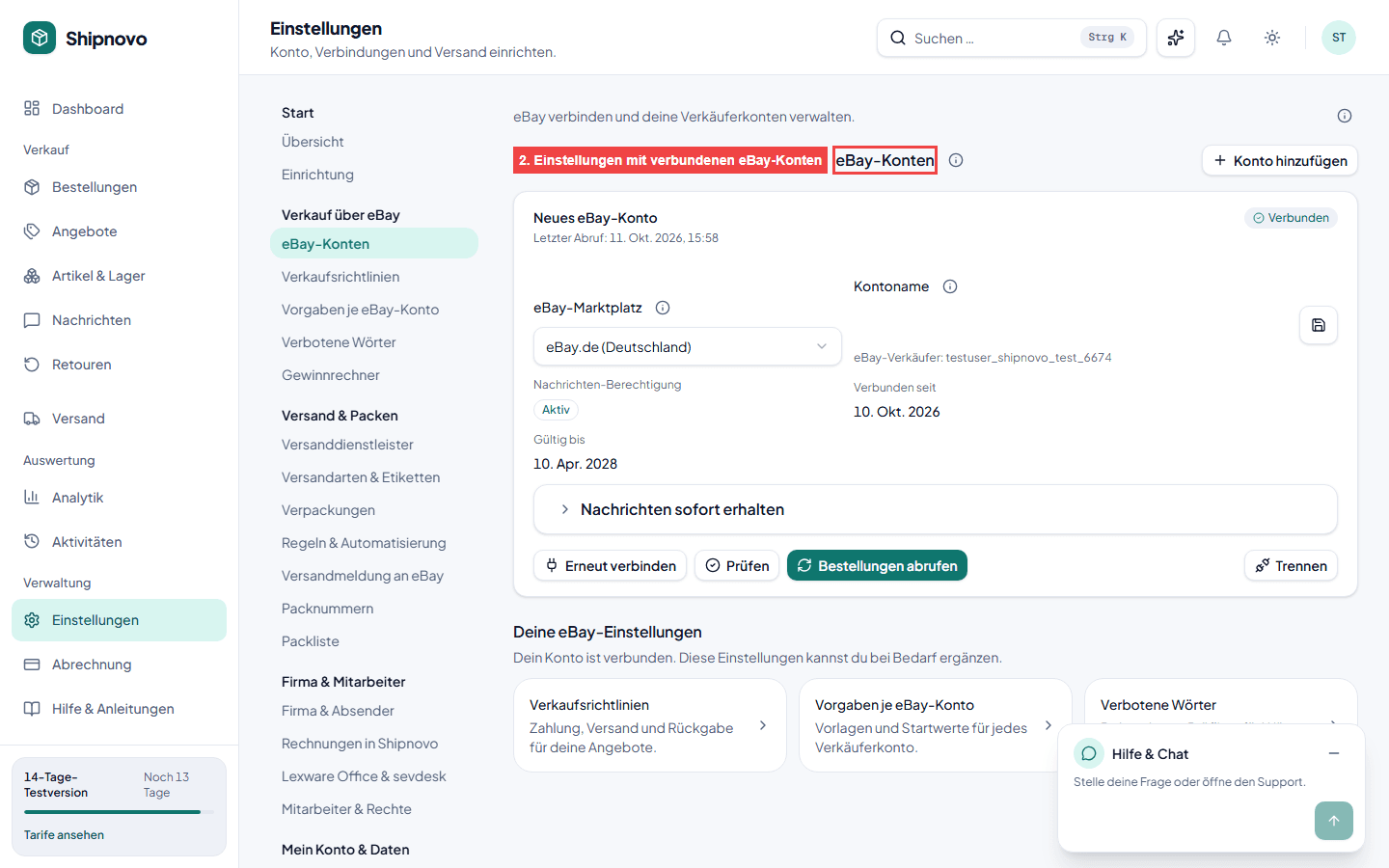Open Dashboard in the sidebar
Image resolution: width=1389 pixels, height=868 pixels.
coord(119,109)
